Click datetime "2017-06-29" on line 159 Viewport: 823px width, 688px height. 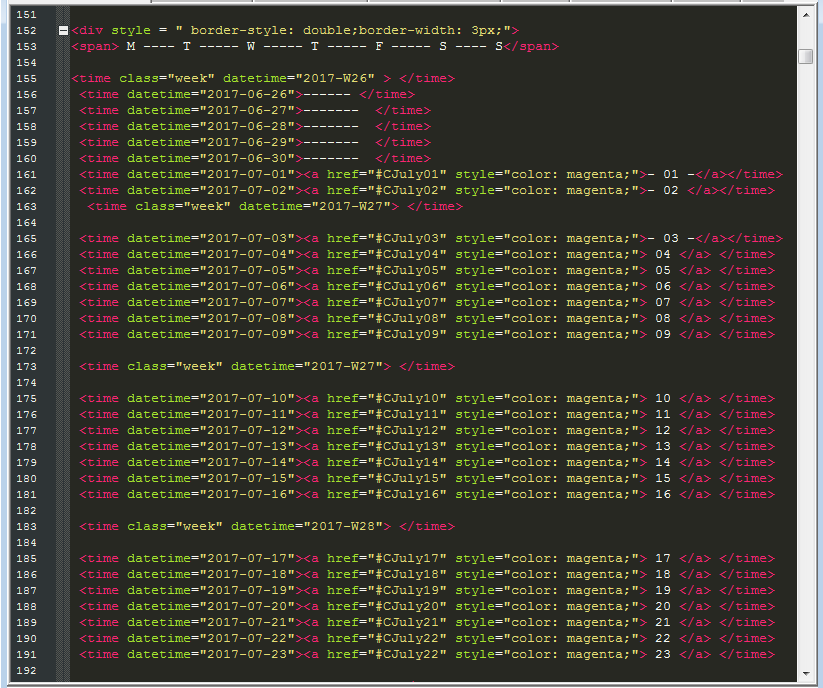pos(251,143)
